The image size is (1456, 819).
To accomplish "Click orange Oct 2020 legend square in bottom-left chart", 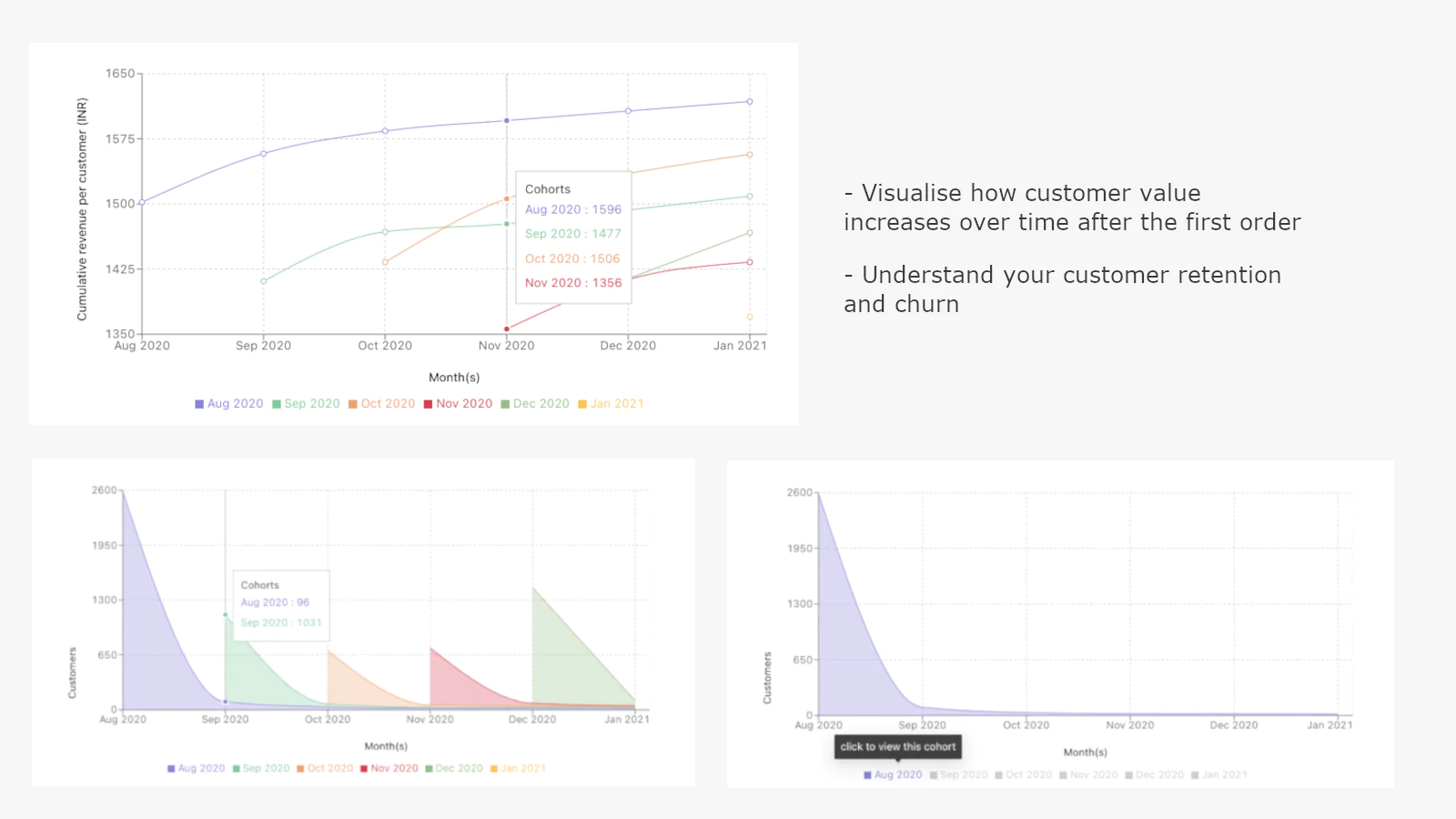I will [x=300, y=769].
